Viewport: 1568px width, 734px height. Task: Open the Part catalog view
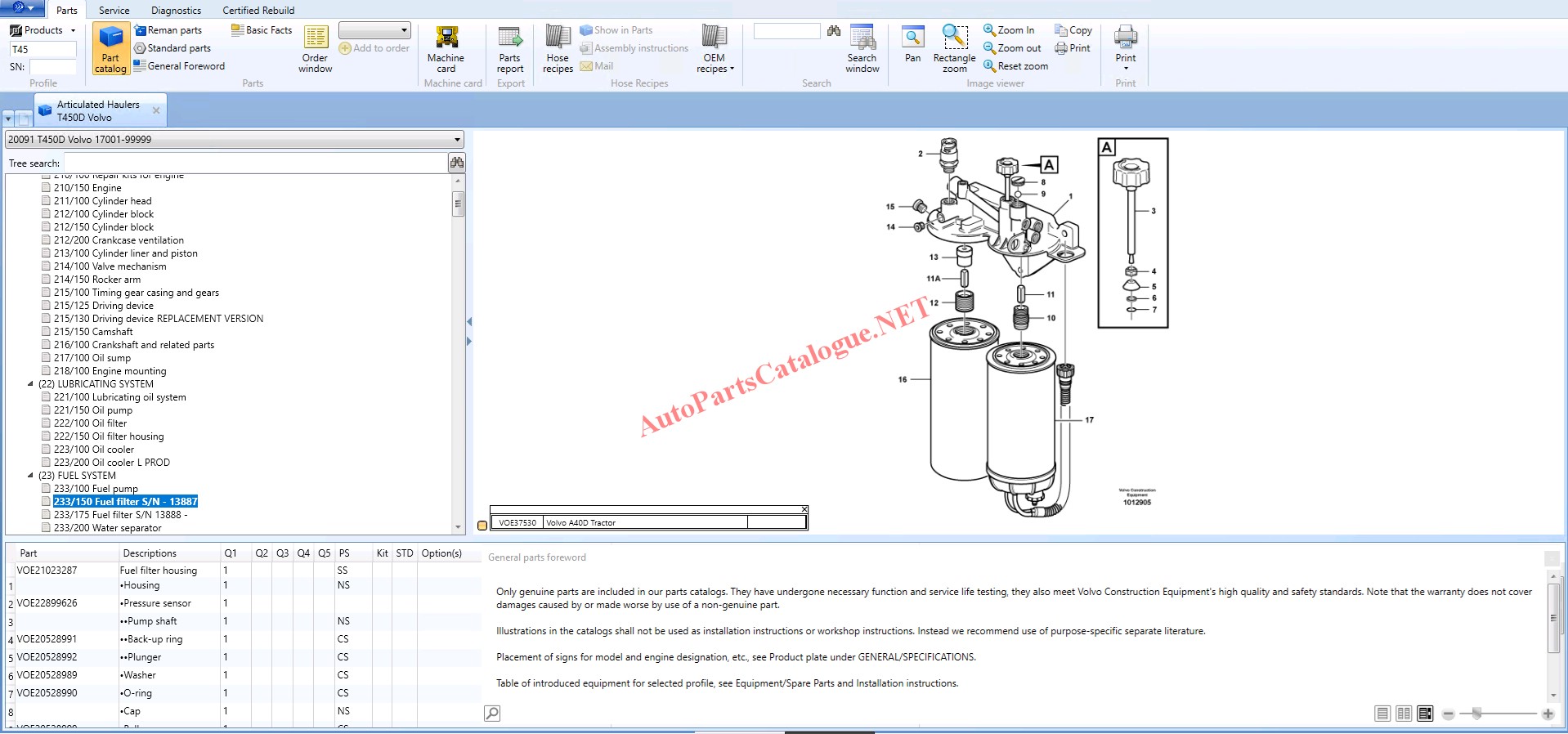pyautogui.click(x=110, y=49)
